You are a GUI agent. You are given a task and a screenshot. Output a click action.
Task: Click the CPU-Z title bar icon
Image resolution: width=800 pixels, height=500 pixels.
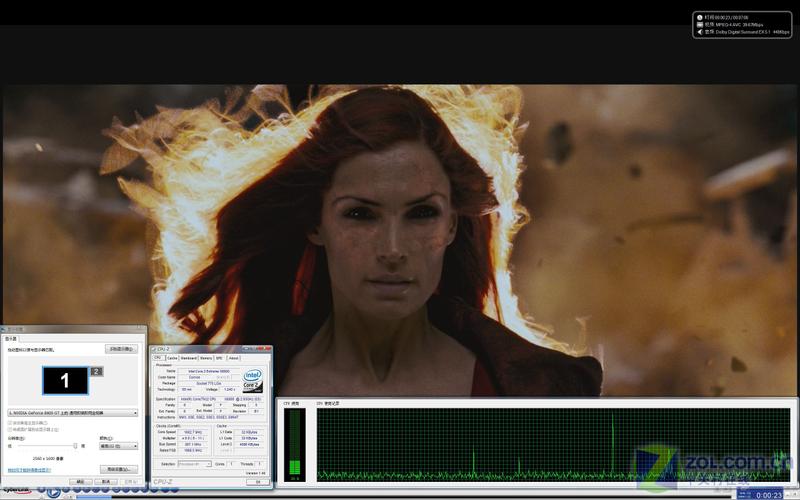coord(154,348)
